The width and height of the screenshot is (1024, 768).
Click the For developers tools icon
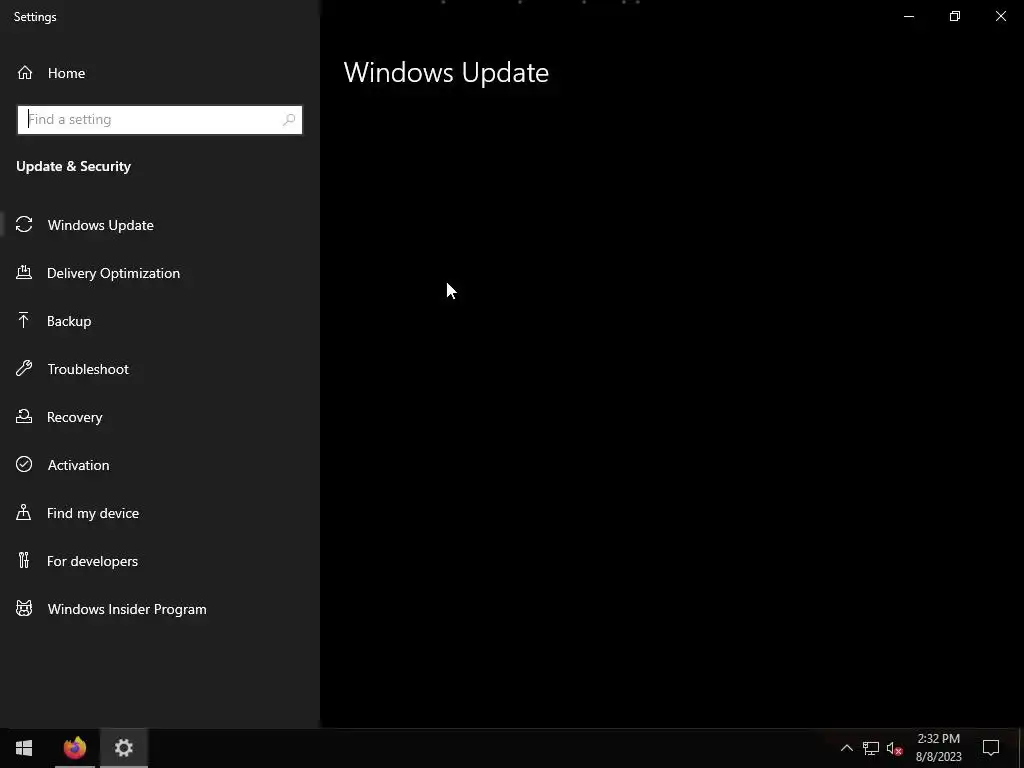24,560
